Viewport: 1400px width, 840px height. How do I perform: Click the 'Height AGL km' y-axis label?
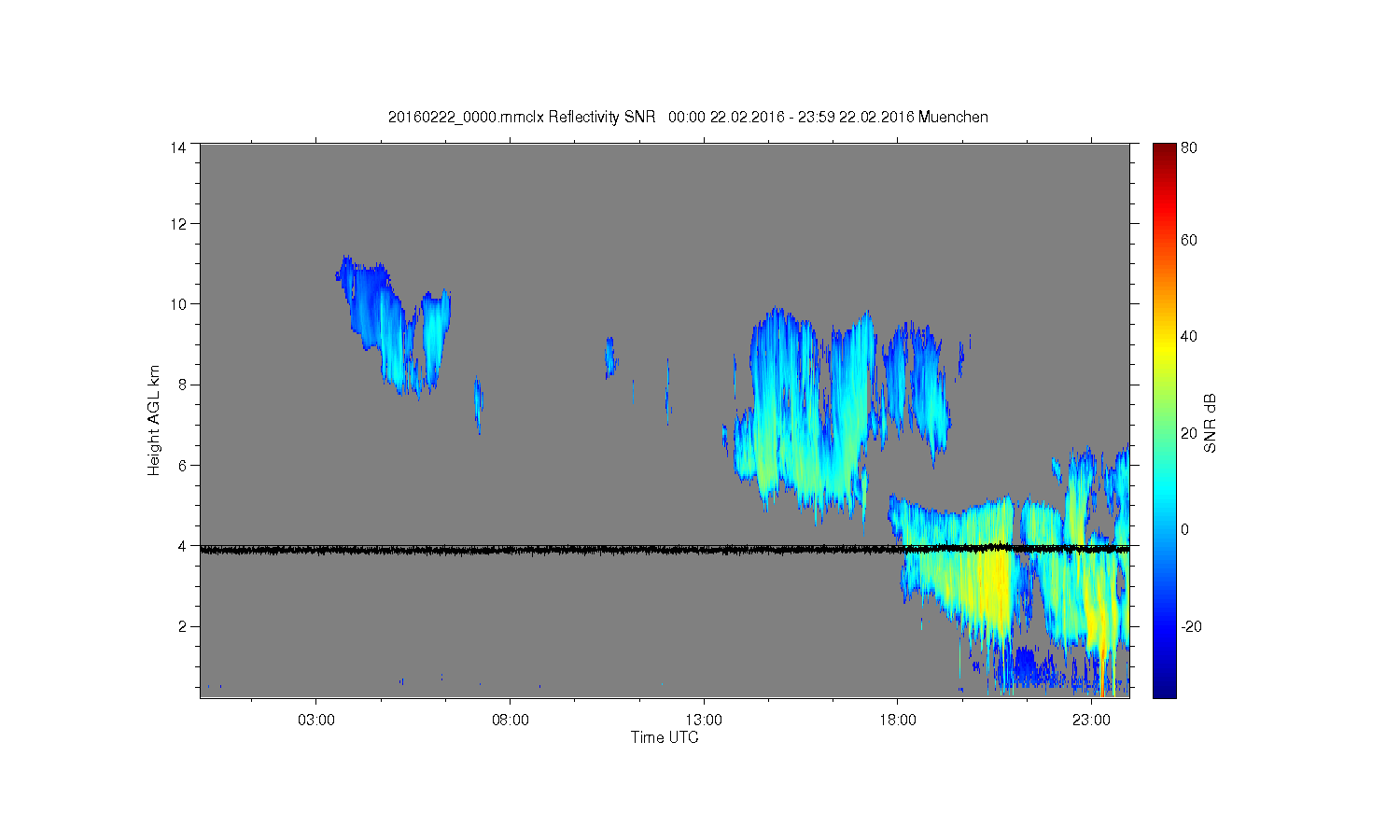154,420
